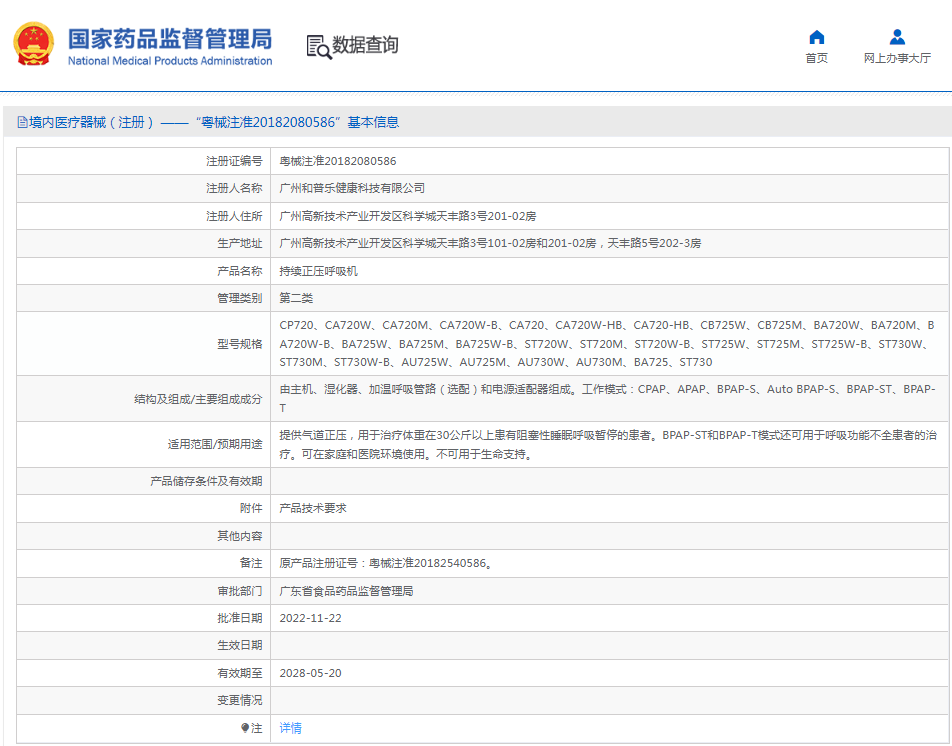Click the 备注 original registration number text

coord(386,562)
